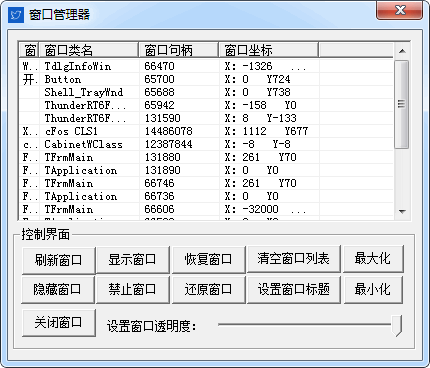Click the vertical scrollbar thumb
This screenshot has width=430, height=368.
point(402,104)
